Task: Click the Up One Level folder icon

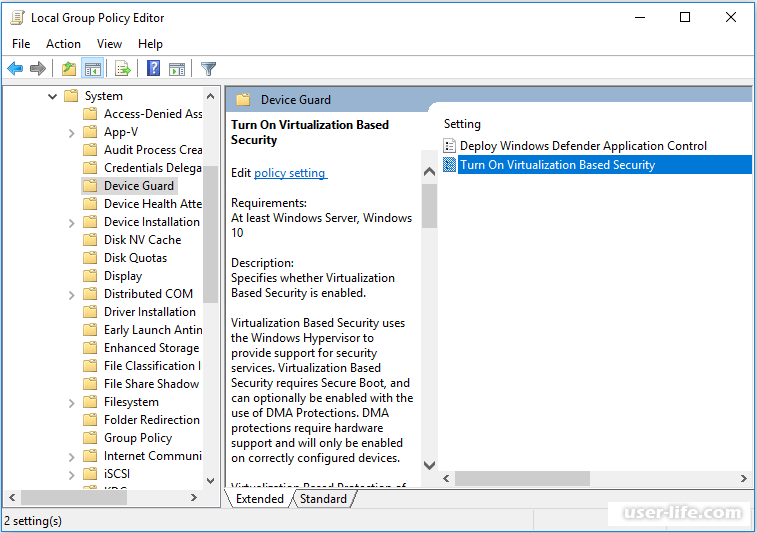Action: pos(69,69)
